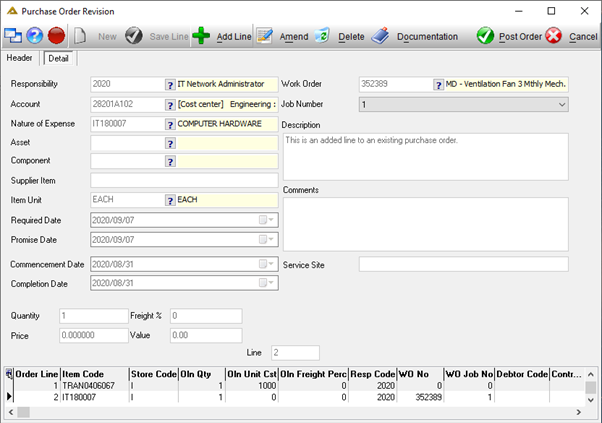This screenshot has width=602, height=423.
Task: Select order line 1 TRAN0406067 row
Action: (x=294, y=385)
